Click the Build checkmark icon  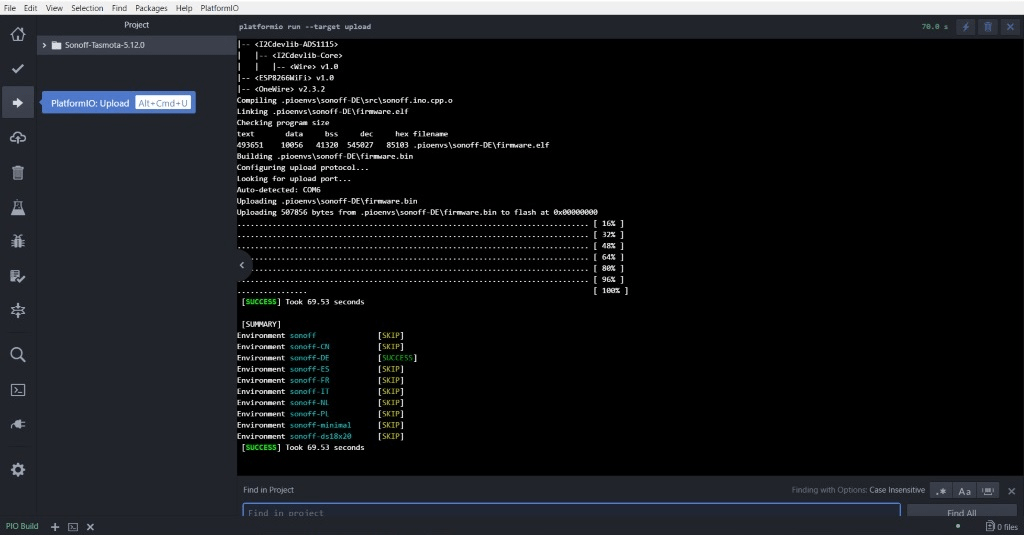coord(17,69)
